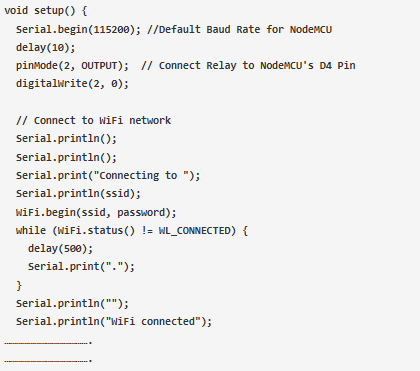The height and width of the screenshot is (371, 420).
Task: Click the Serial.println(ssid) line
Action: coord(78,193)
